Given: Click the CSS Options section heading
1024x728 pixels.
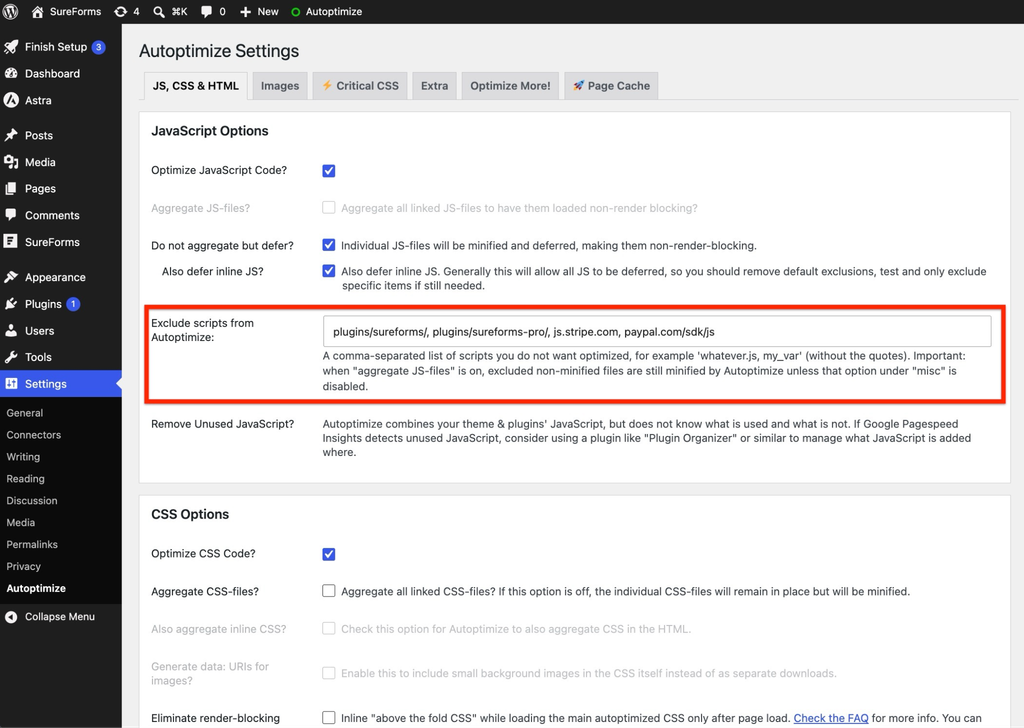Looking at the screenshot, I should (x=190, y=514).
